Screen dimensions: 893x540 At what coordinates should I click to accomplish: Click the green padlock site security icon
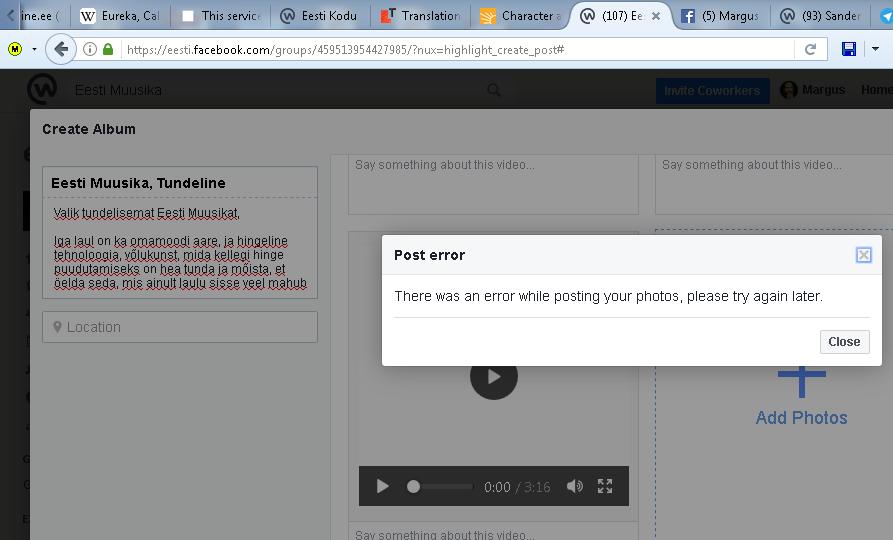coord(108,49)
